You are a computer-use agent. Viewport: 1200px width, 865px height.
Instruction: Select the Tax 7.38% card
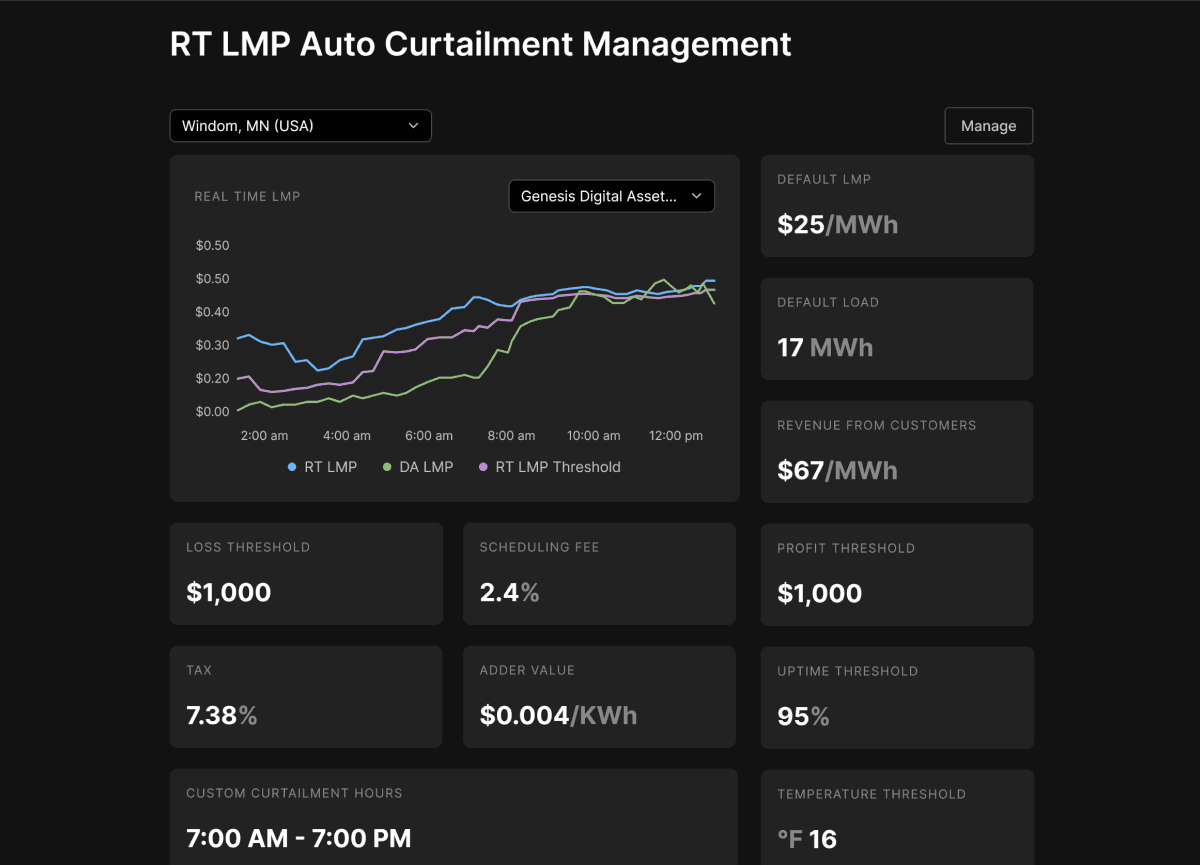[306, 697]
